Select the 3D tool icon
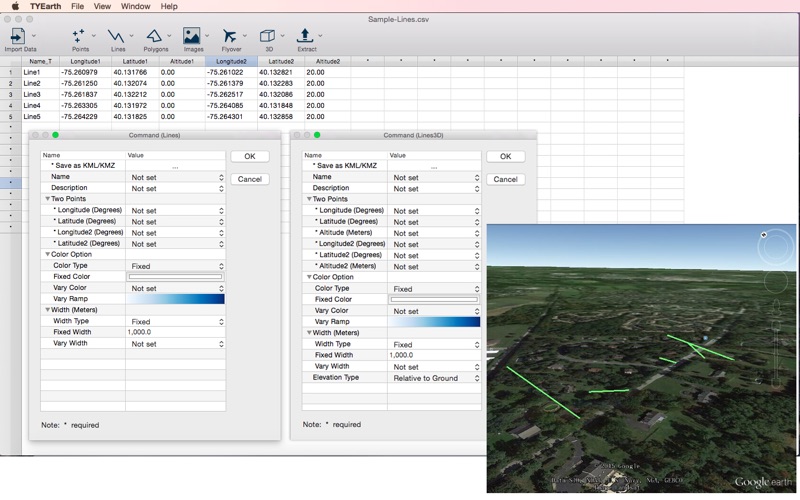The width and height of the screenshot is (800, 500). tap(267, 36)
